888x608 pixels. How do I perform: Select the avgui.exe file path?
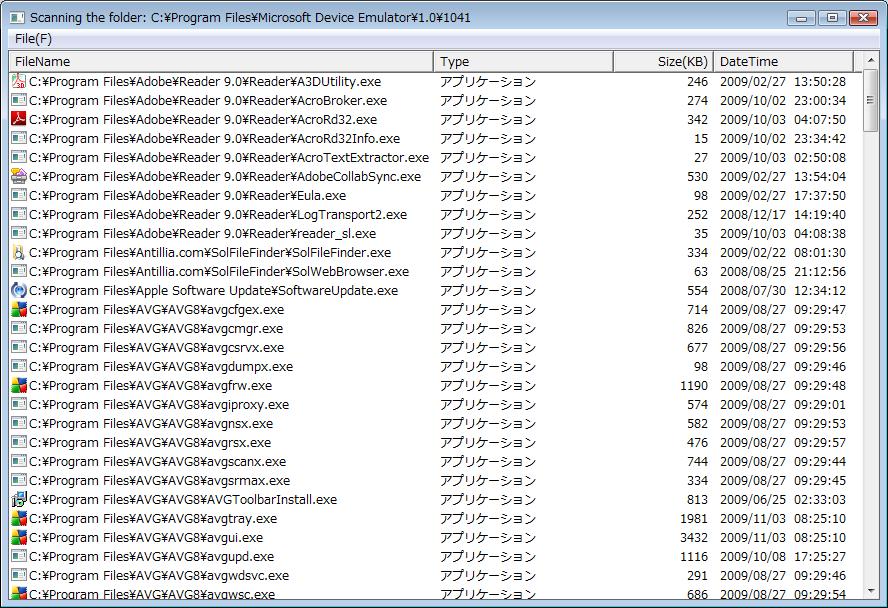click(146, 537)
